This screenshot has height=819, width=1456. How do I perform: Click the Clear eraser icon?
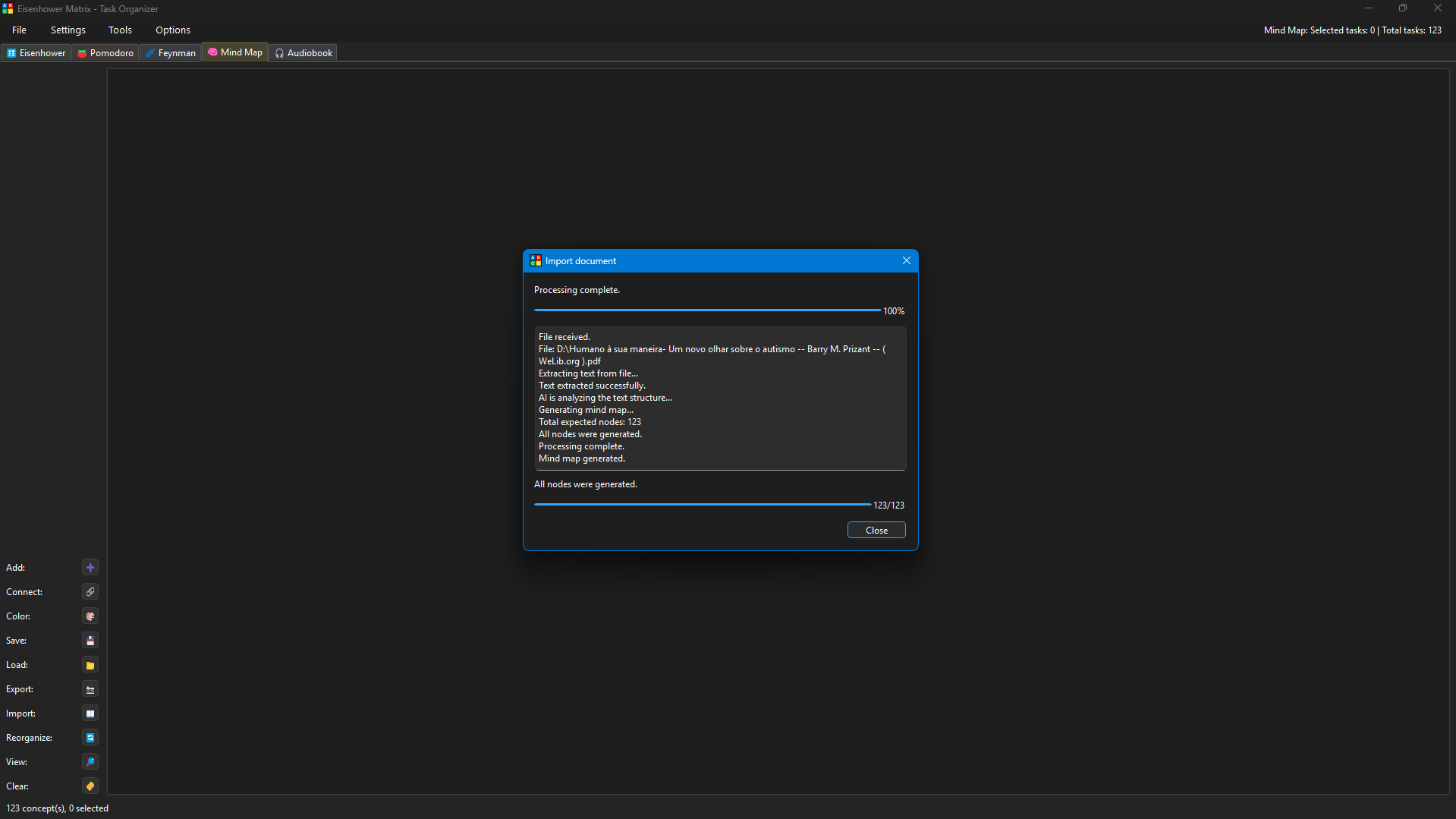coord(90,786)
